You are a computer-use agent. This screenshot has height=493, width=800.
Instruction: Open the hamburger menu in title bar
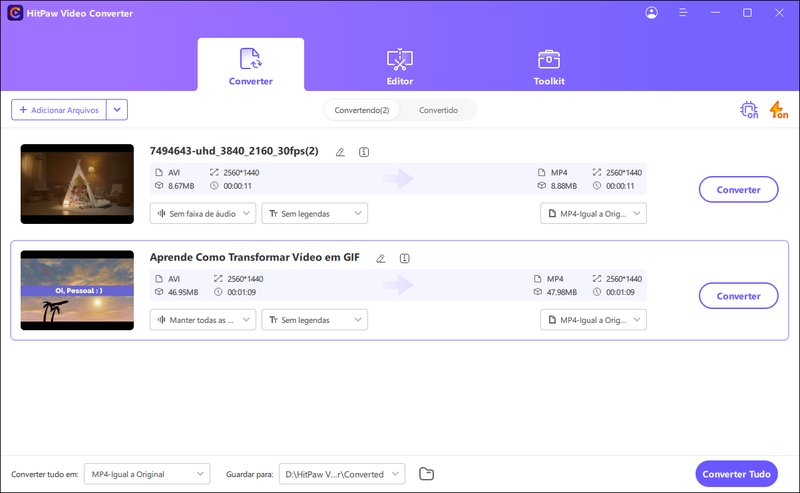(x=685, y=13)
